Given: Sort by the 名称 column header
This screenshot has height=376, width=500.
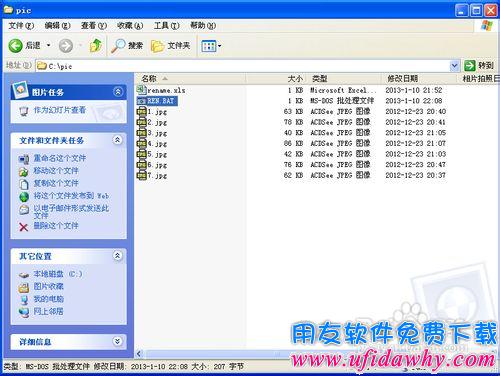Looking at the screenshot, I should [x=190, y=79].
